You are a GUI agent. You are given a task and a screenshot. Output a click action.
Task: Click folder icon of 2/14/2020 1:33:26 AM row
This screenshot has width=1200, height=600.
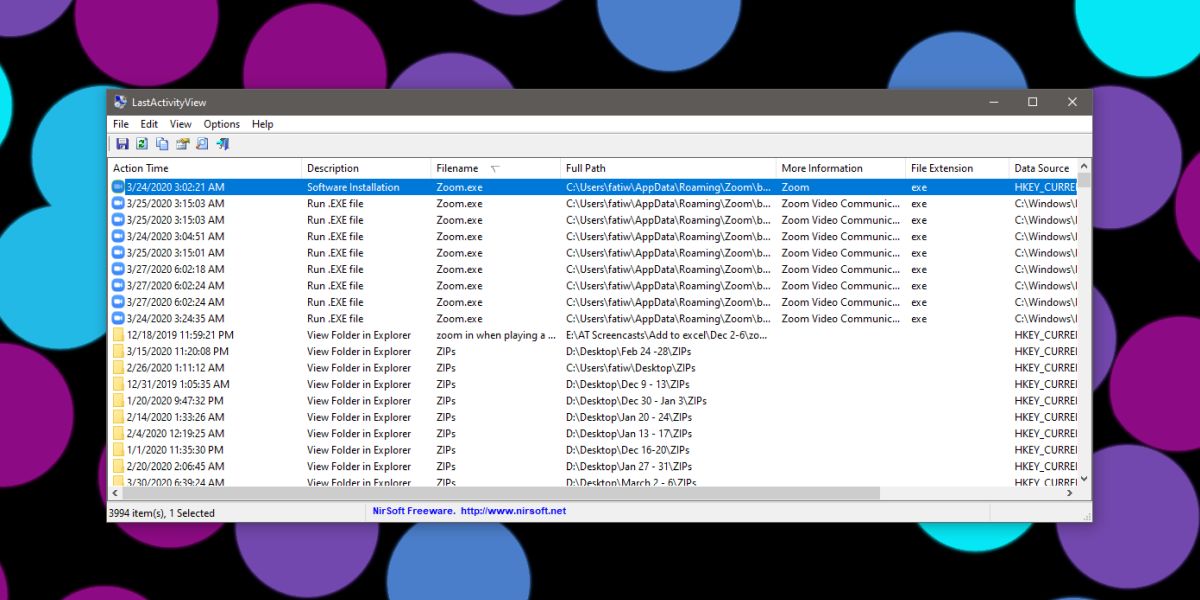(117, 417)
